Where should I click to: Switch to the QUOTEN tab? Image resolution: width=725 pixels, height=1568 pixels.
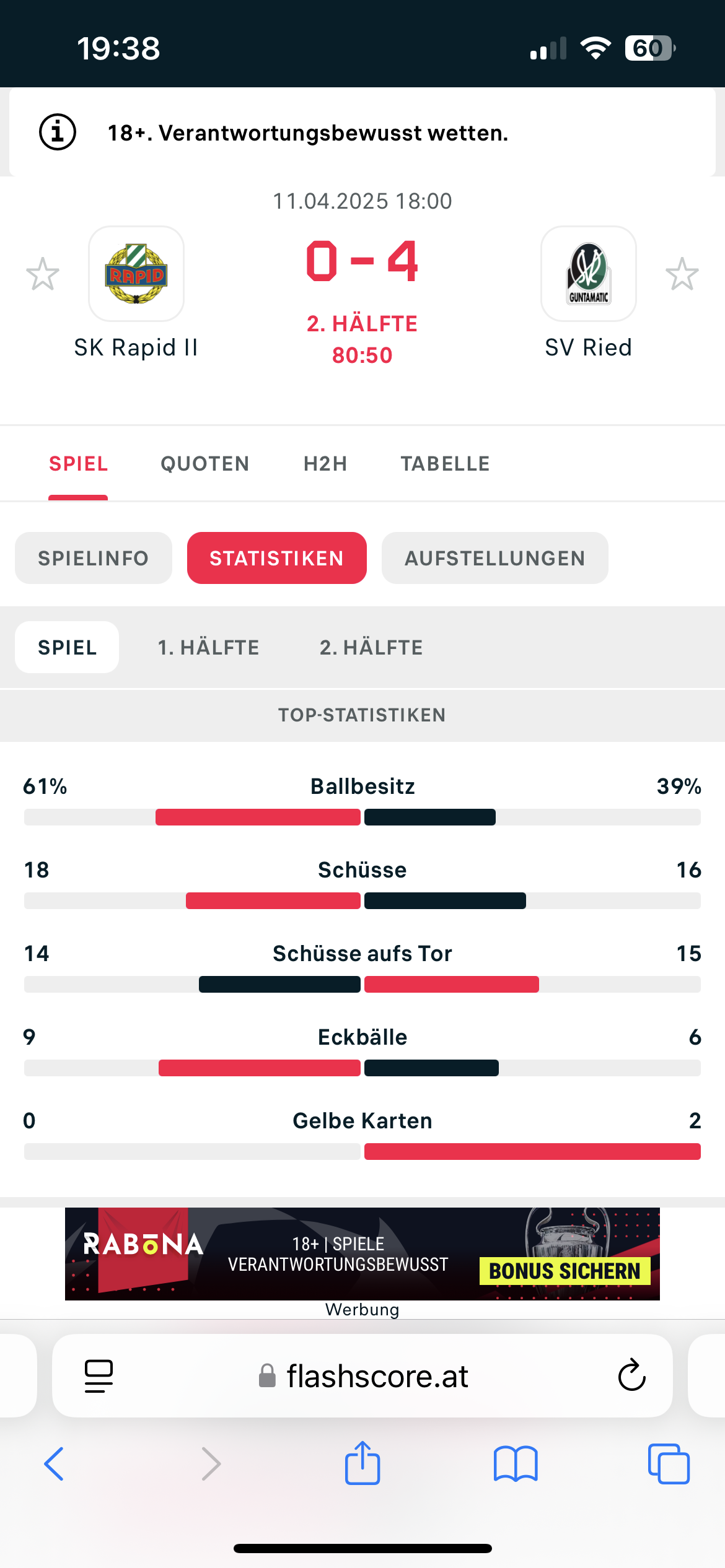(205, 464)
